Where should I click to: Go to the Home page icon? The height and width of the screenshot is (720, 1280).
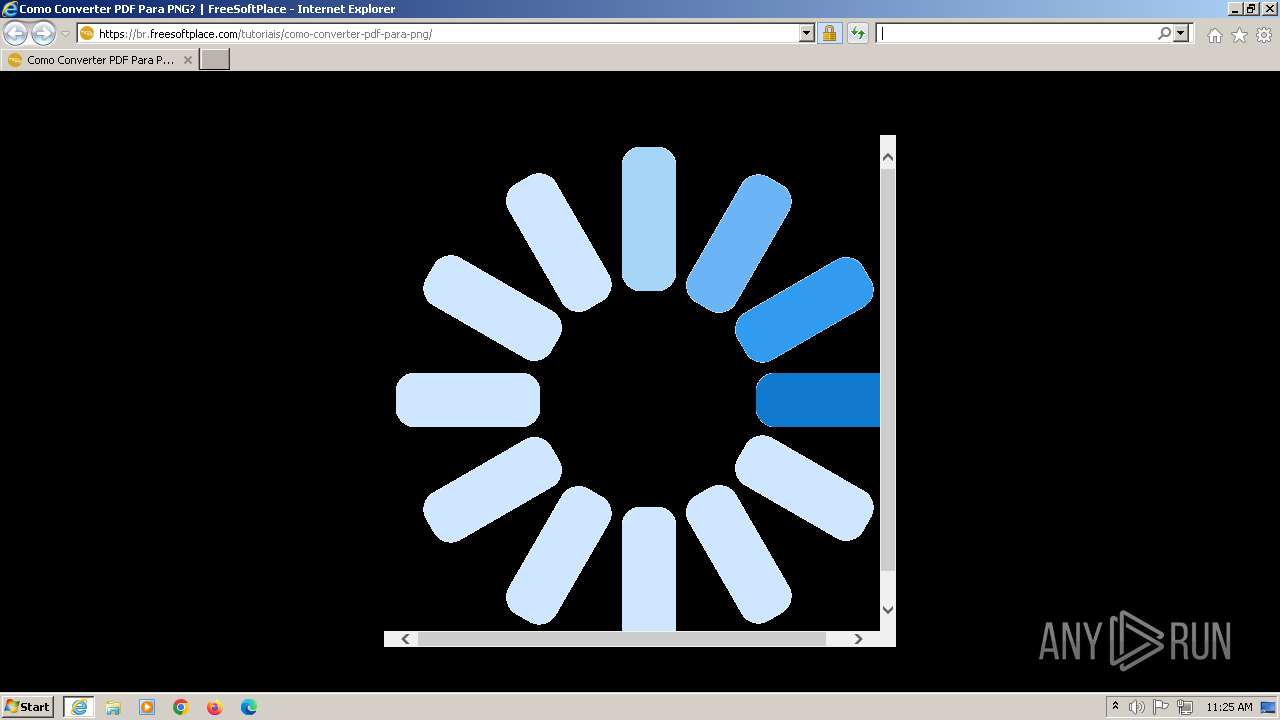point(1214,35)
